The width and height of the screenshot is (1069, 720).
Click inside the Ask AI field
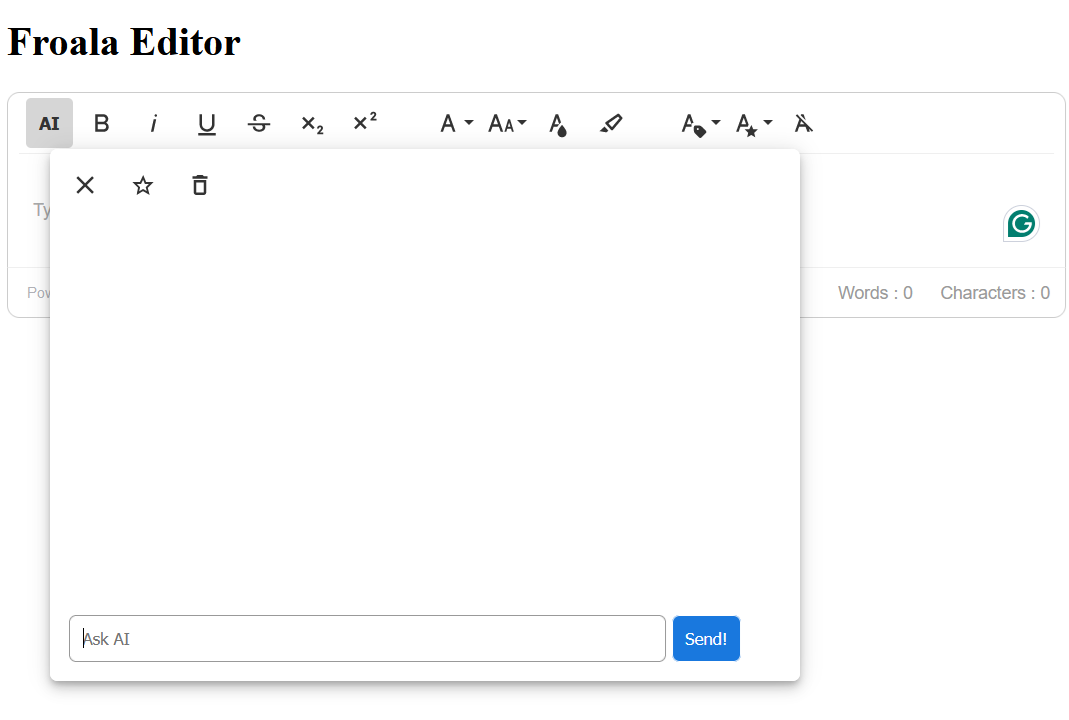[367, 638]
